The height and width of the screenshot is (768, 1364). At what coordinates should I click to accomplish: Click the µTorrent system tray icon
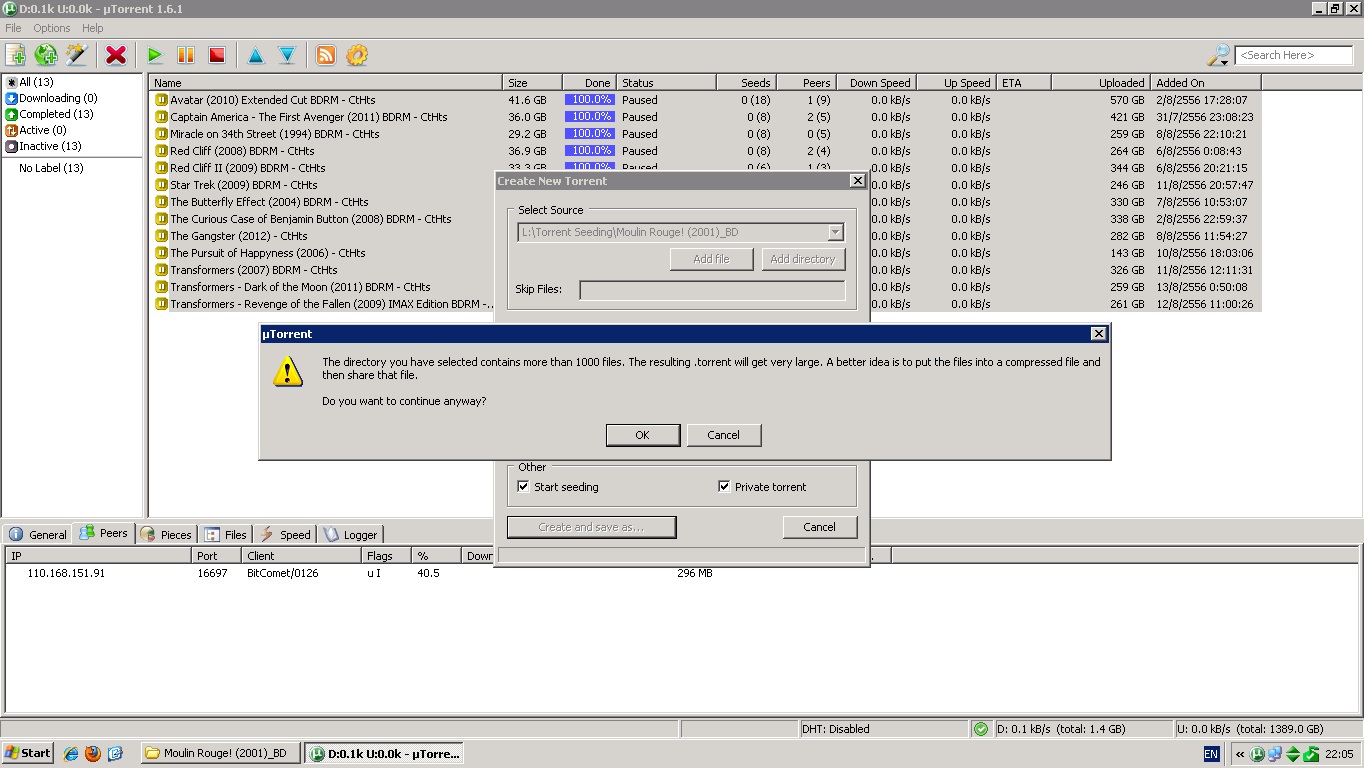[1257, 754]
